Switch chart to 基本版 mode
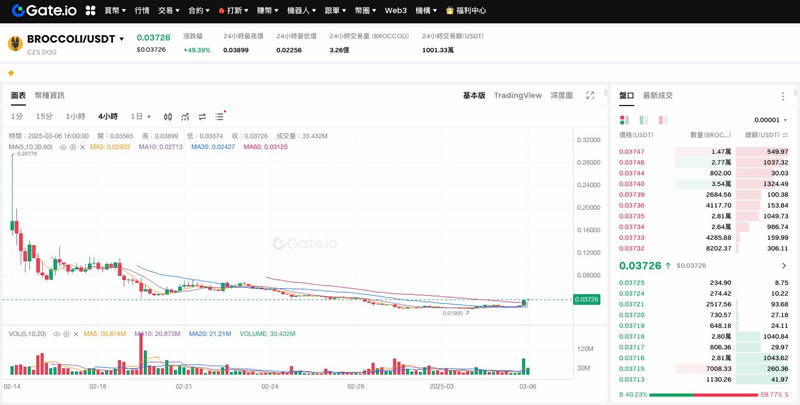800x405 pixels. tap(474, 95)
